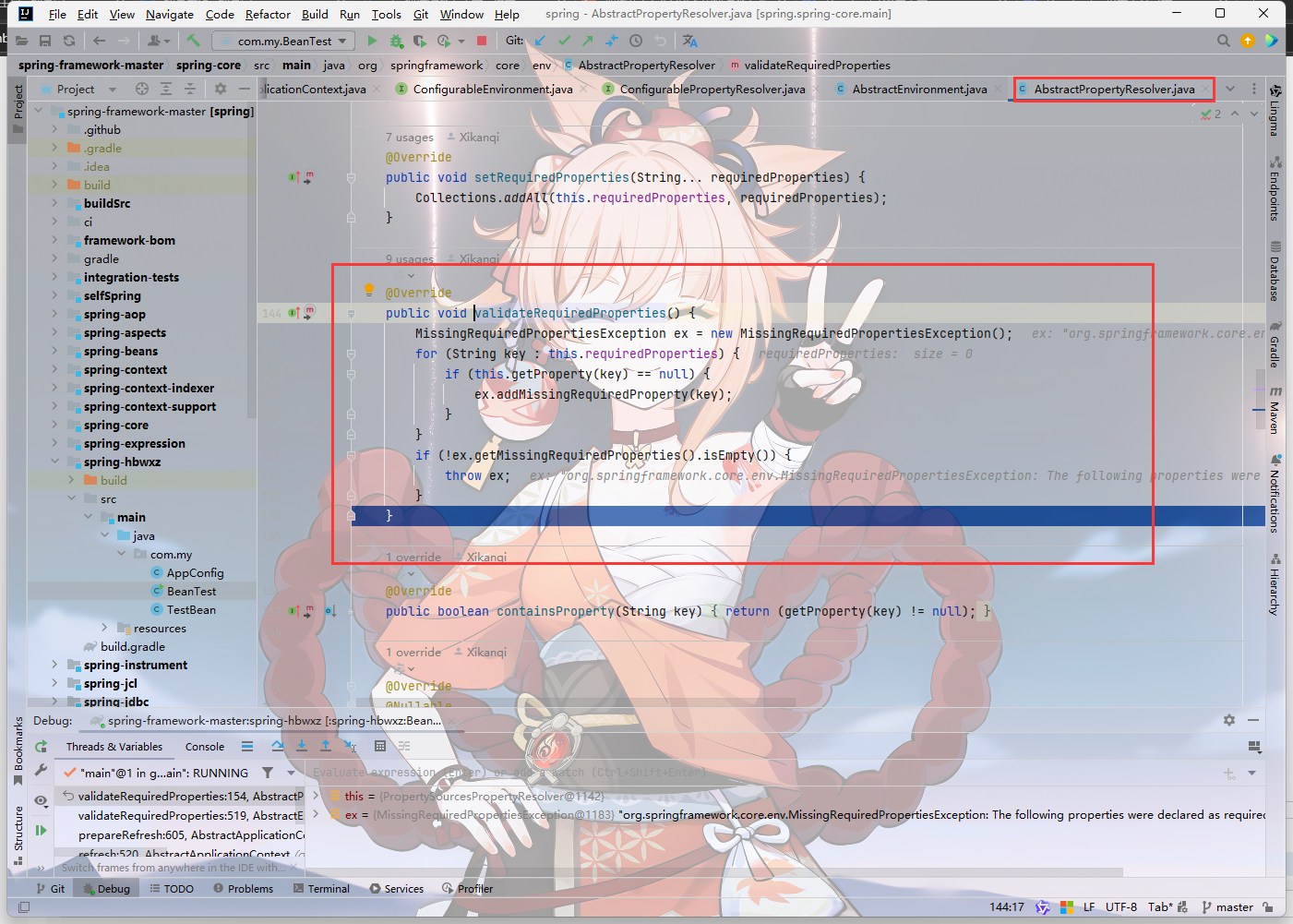Click the master branch widget
Image resolution: width=1293 pixels, height=924 pixels.
pos(1227,906)
